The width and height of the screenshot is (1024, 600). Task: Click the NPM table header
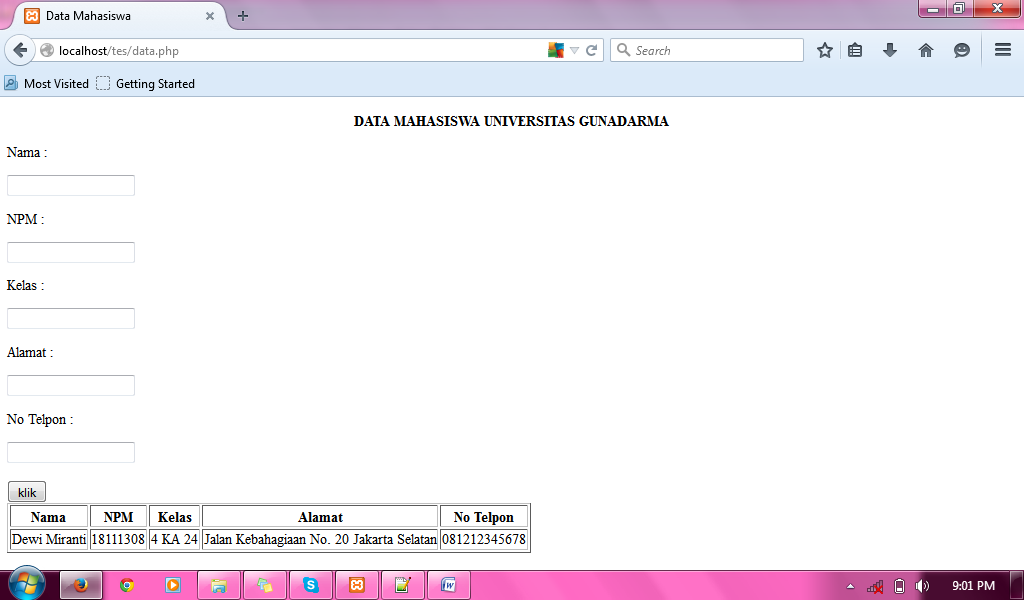click(118, 516)
